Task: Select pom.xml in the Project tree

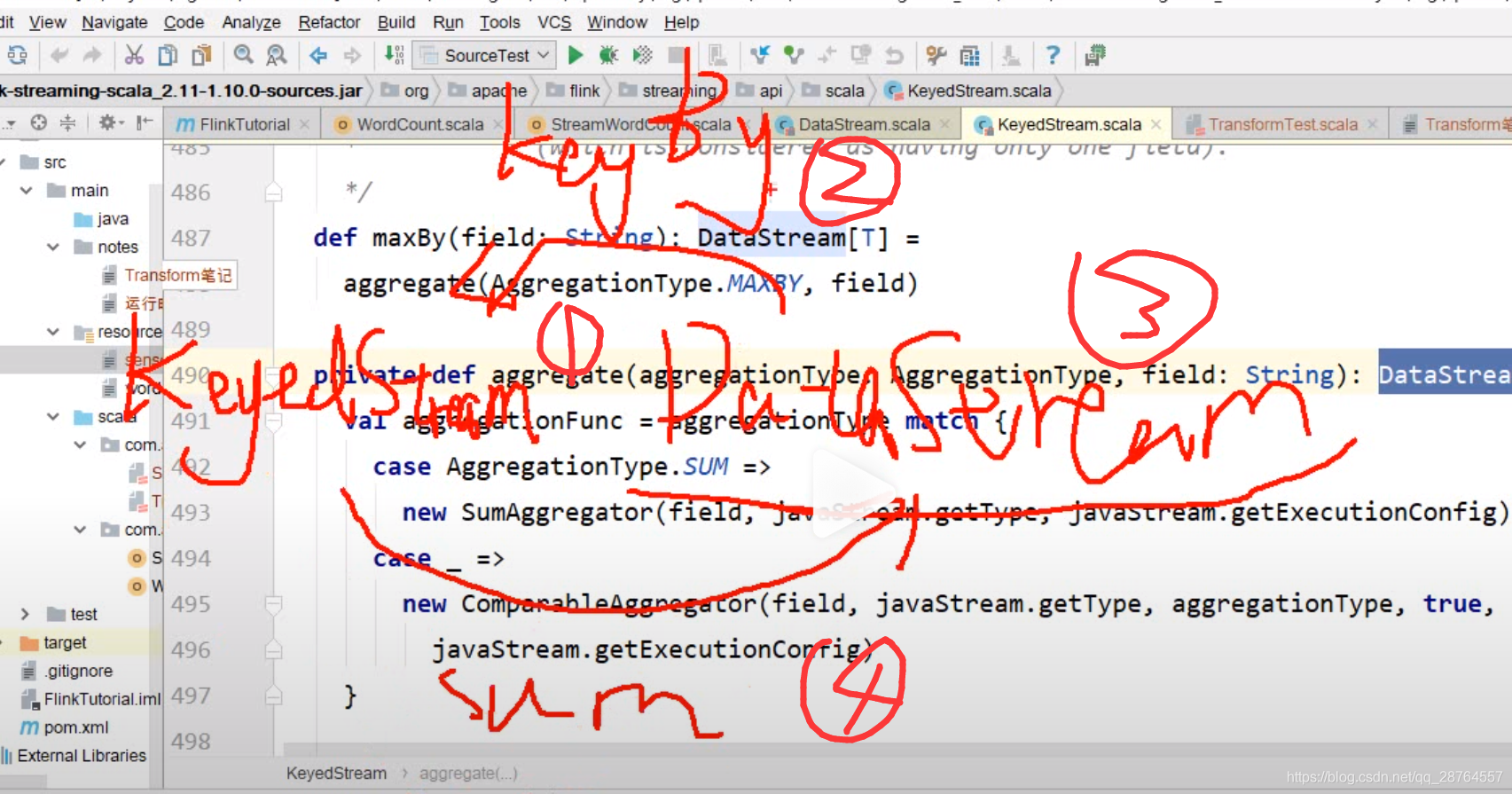Action: pyautogui.click(x=76, y=727)
